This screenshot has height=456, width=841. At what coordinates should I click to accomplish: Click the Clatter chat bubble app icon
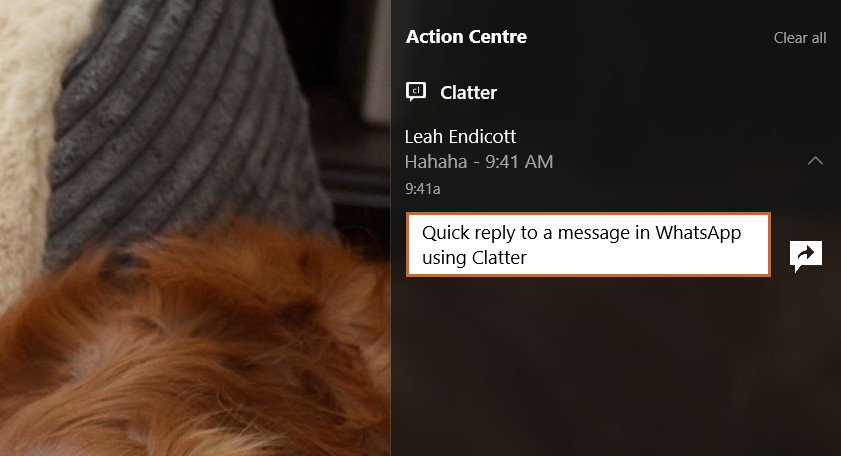pyautogui.click(x=416, y=92)
